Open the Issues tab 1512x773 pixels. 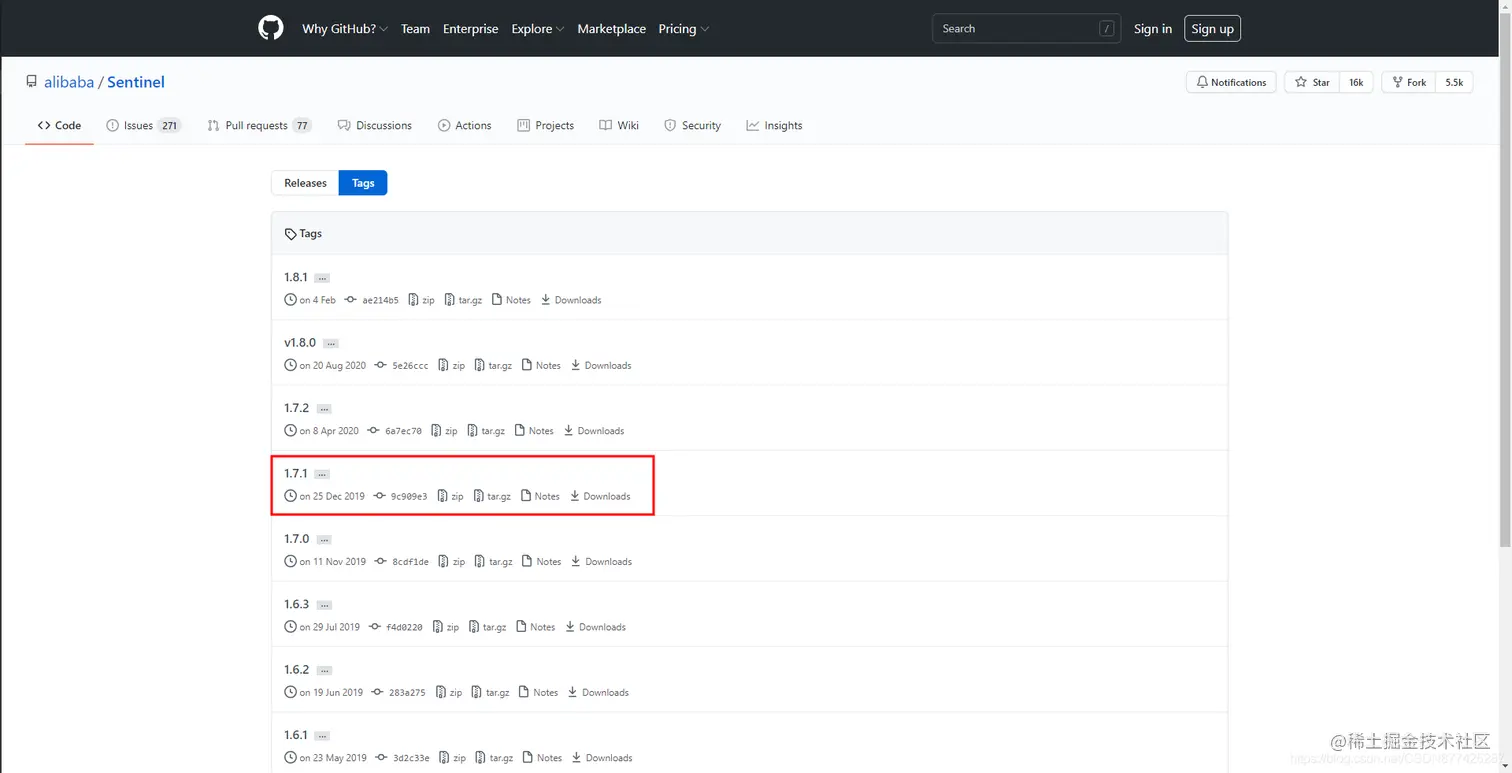click(144, 125)
